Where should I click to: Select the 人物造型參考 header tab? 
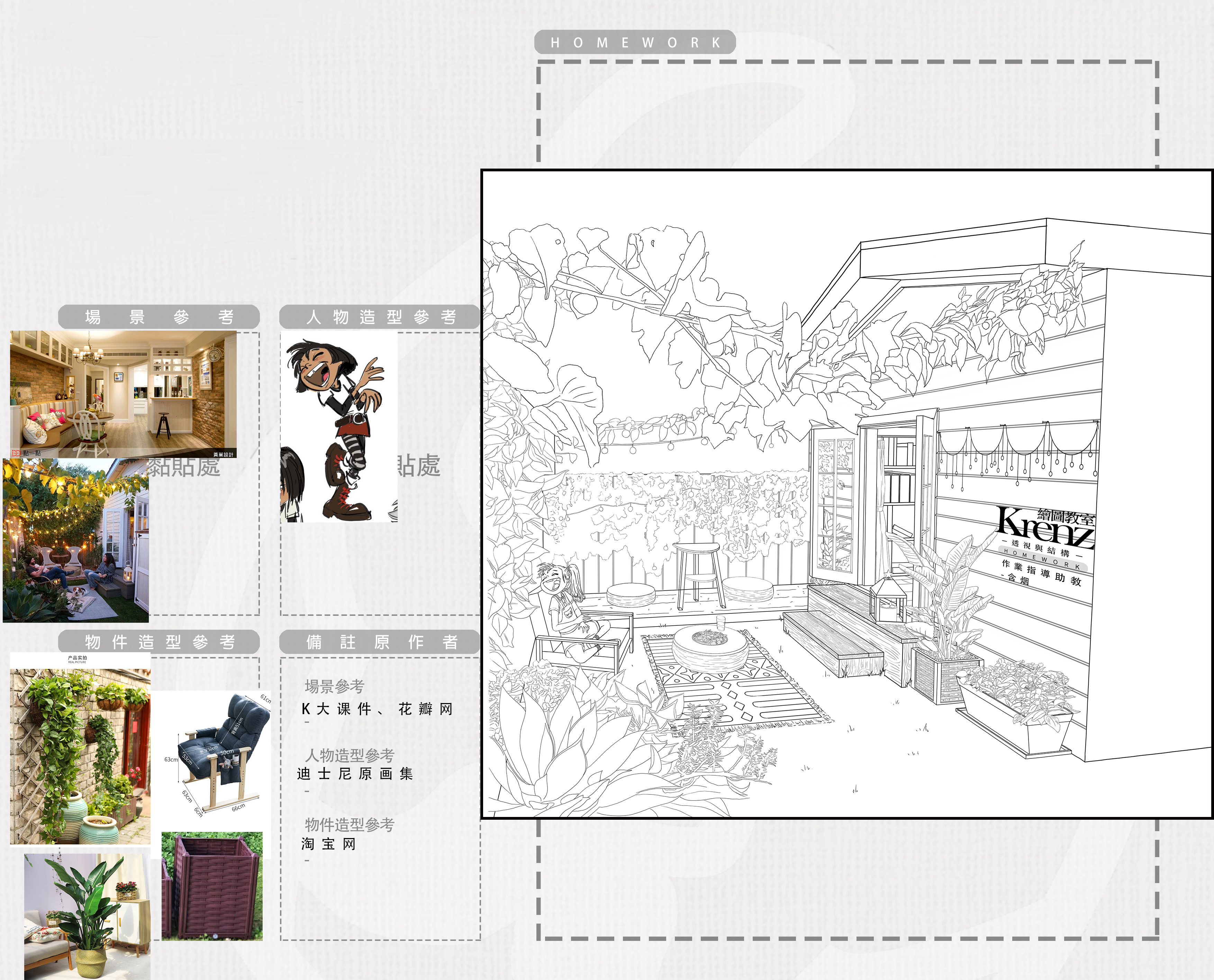[380, 317]
